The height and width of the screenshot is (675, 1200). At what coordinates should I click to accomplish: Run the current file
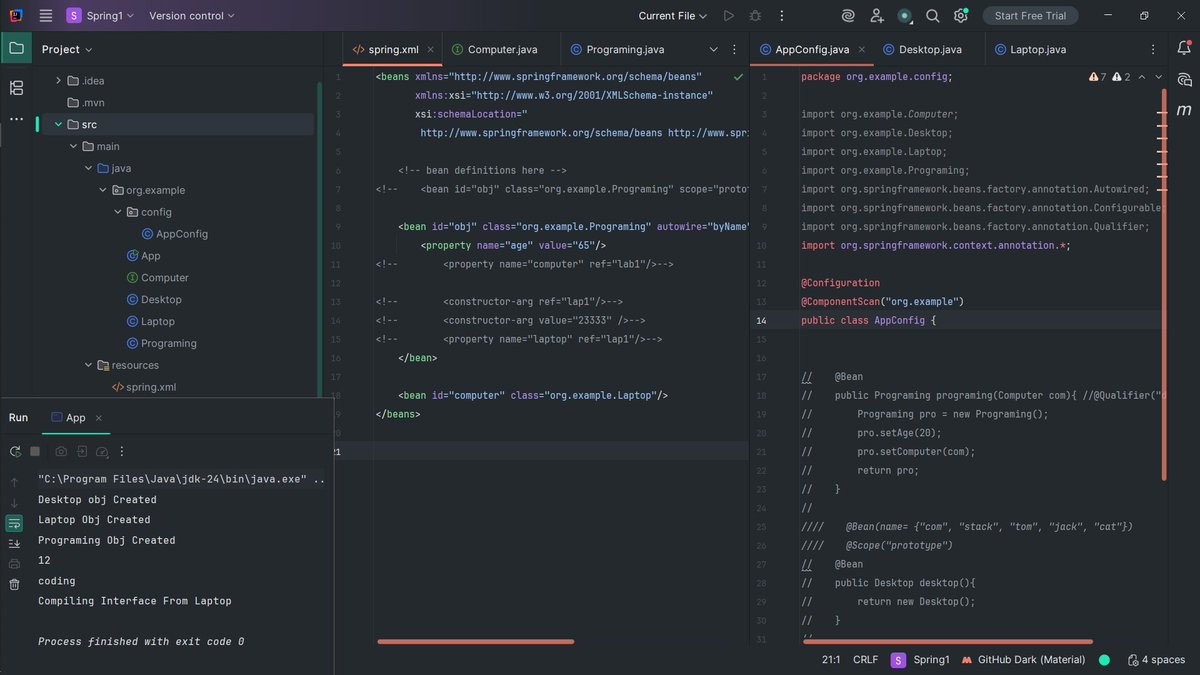coord(729,16)
